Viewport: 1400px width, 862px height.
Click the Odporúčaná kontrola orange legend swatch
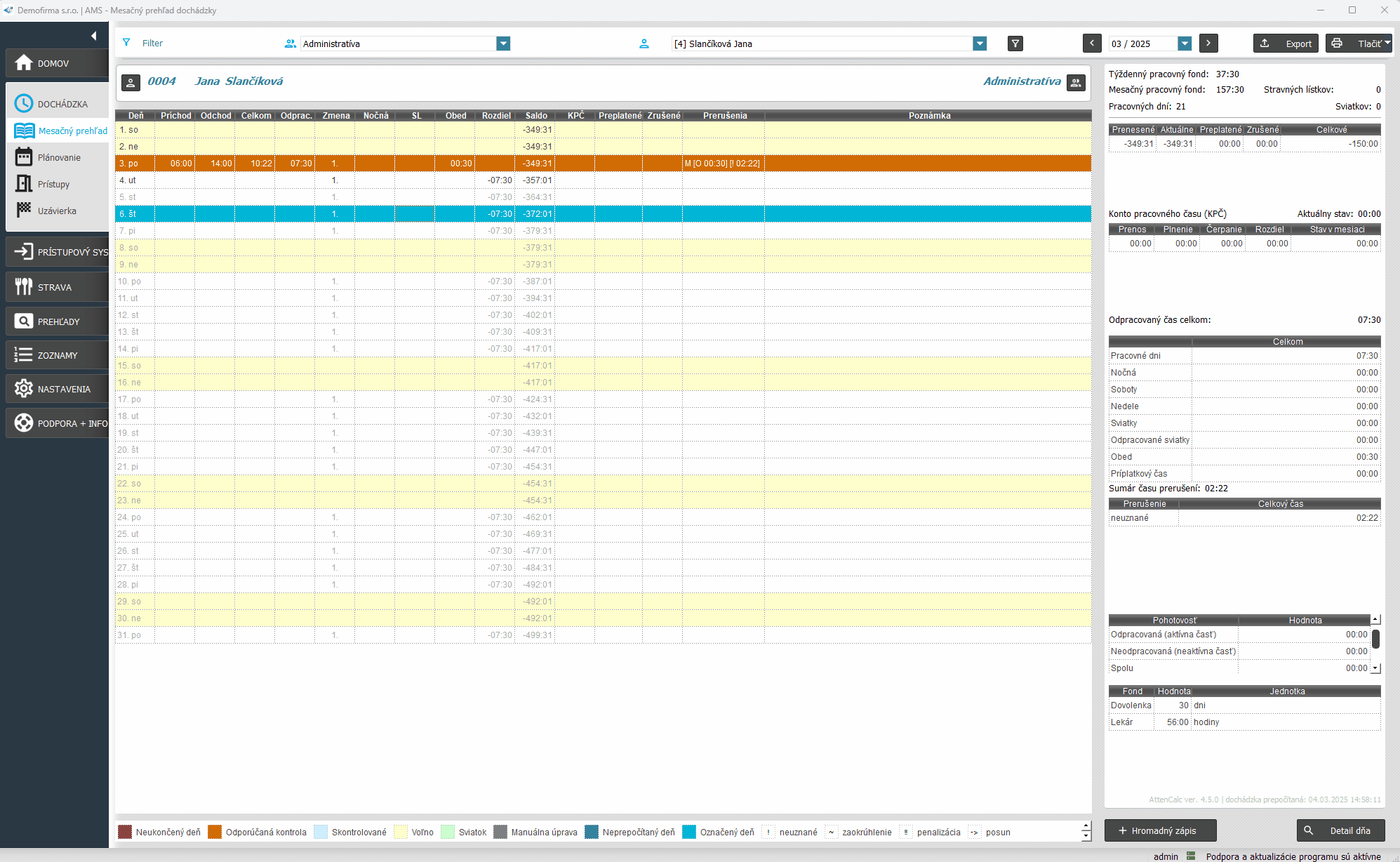[x=215, y=832]
